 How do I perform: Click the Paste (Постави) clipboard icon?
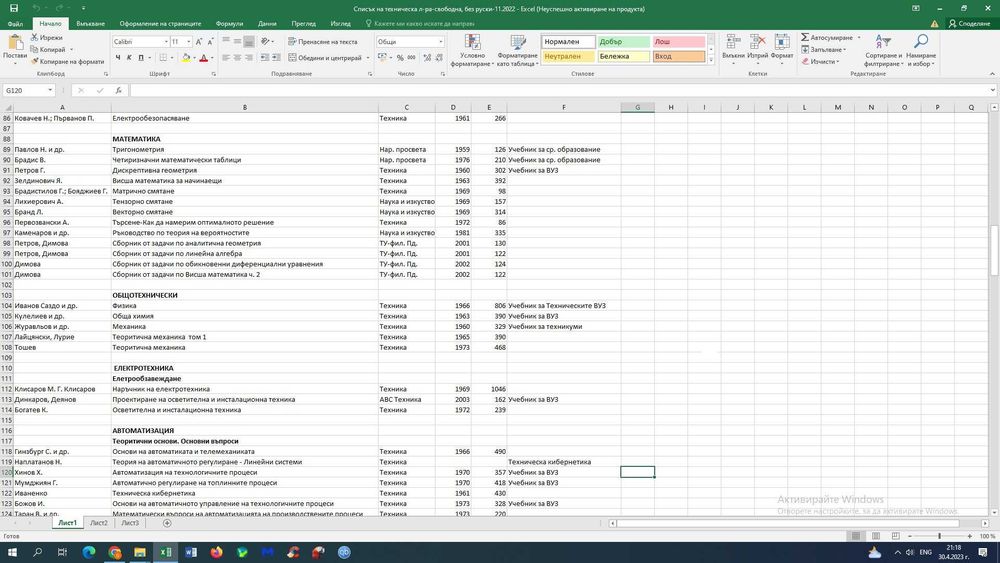click(14, 43)
